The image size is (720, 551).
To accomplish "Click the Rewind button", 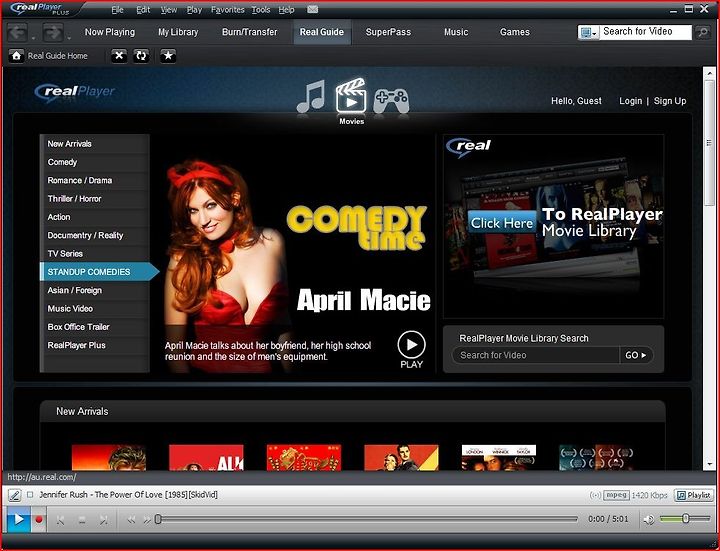I will pyautogui.click(x=131, y=519).
